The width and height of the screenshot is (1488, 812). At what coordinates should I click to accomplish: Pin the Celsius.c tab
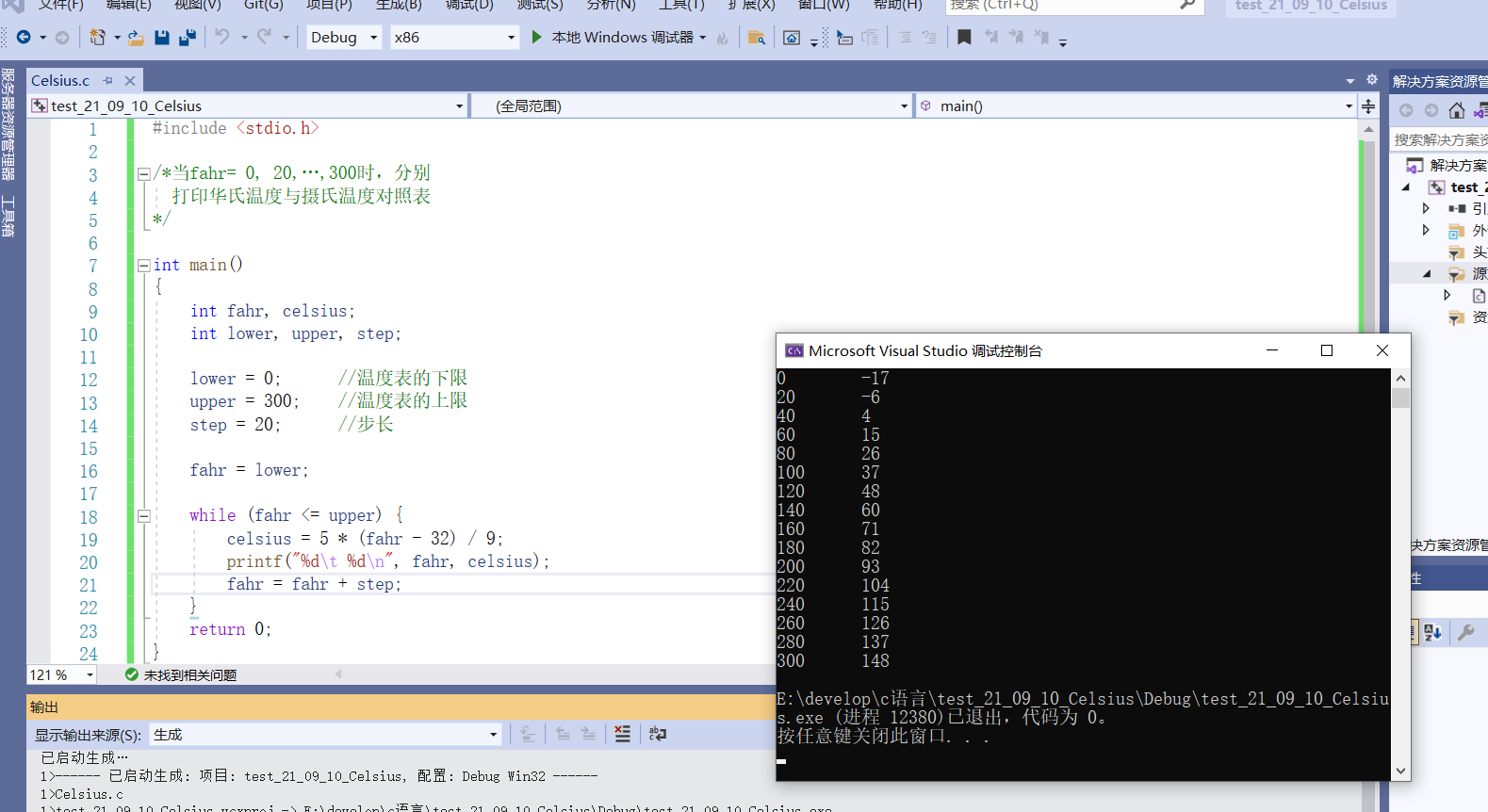tap(108, 81)
